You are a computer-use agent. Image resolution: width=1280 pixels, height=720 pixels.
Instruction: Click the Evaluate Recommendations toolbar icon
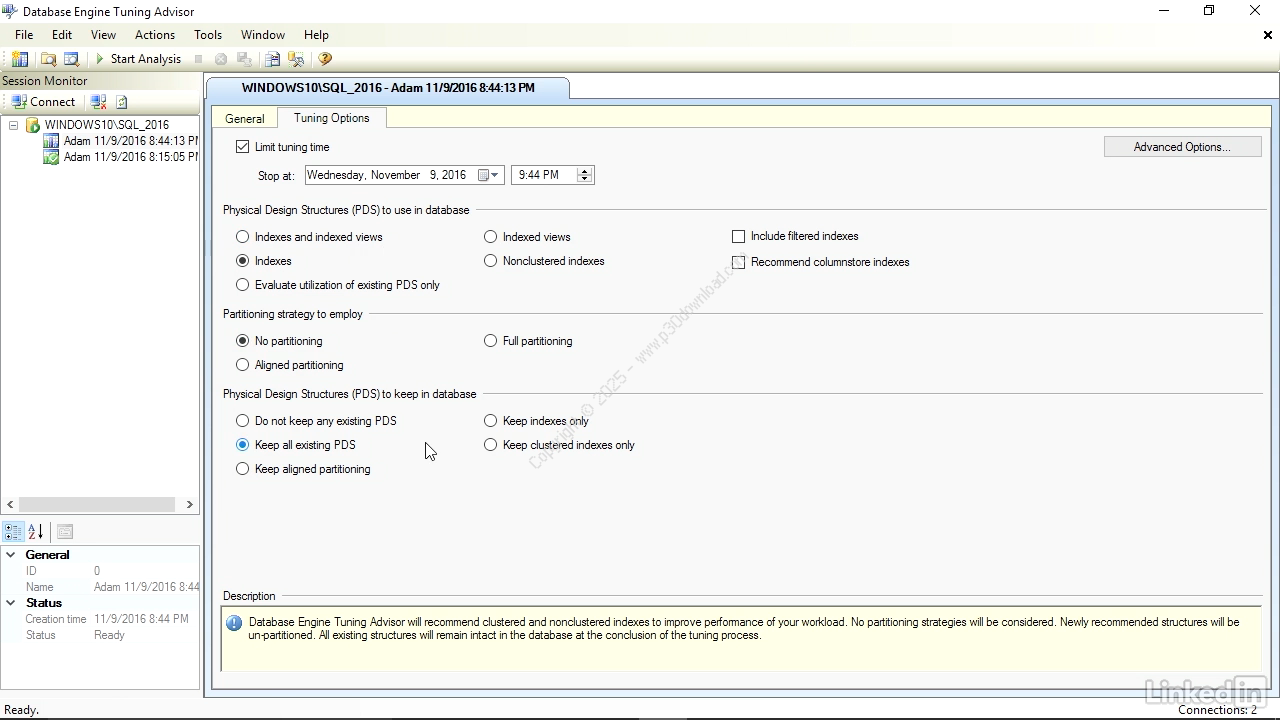pyautogui.click(x=272, y=59)
